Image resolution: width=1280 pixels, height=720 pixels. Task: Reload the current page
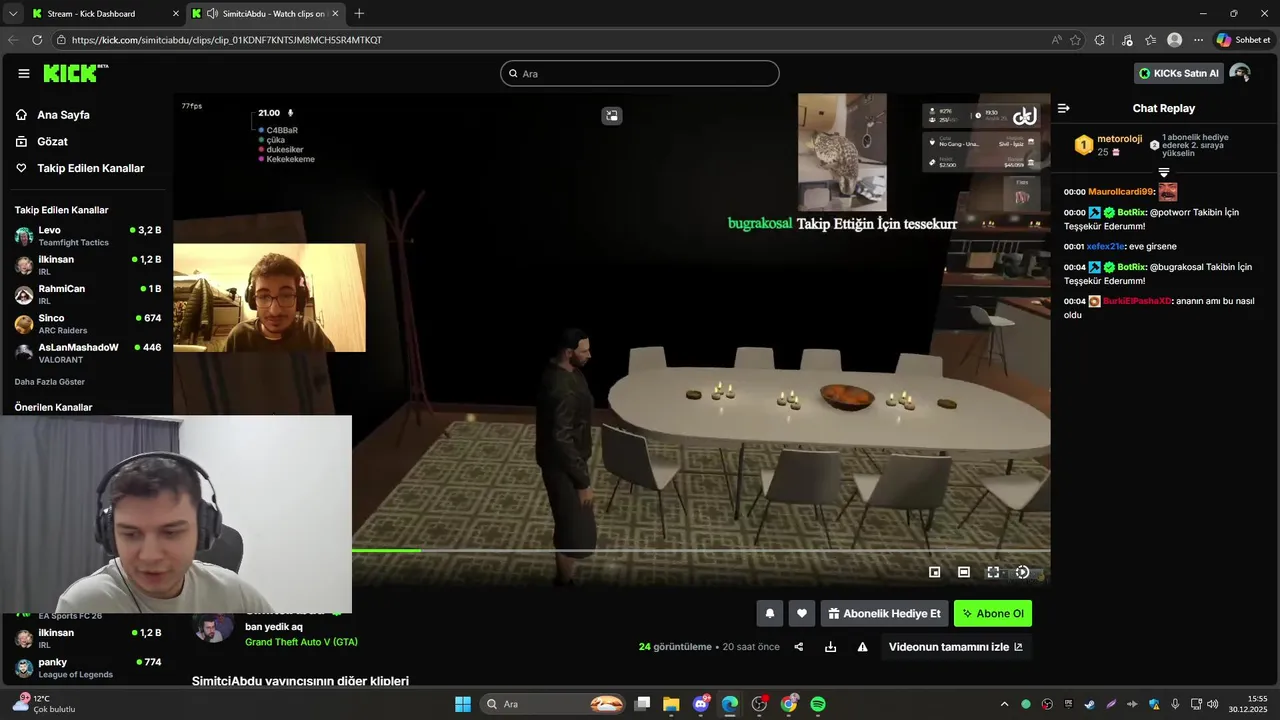[x=37, y=40]
